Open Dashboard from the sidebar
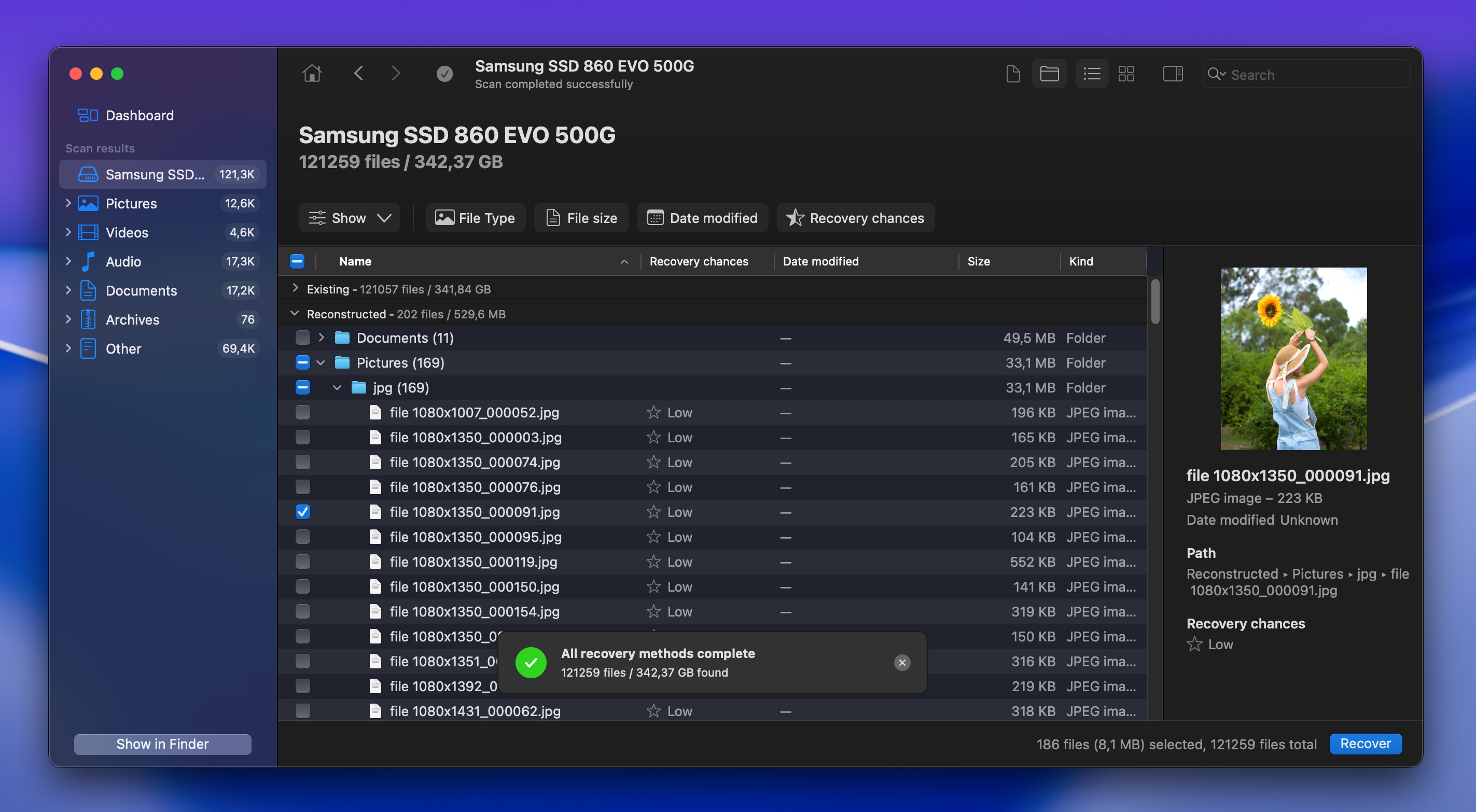 tap(139, 115)
